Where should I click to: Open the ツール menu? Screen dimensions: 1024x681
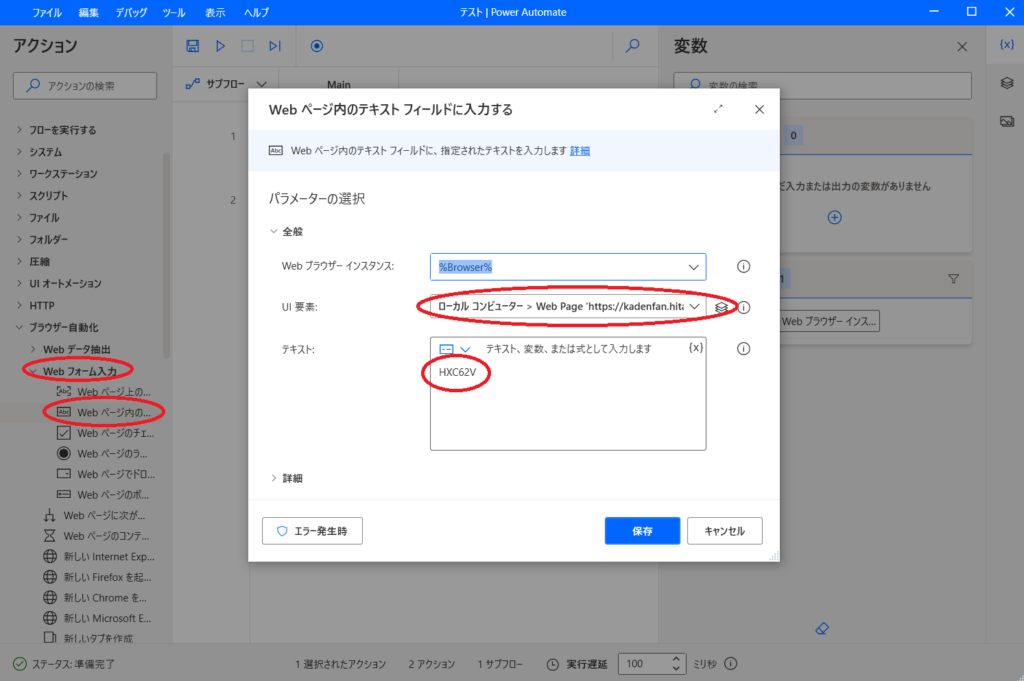[173, 12]
